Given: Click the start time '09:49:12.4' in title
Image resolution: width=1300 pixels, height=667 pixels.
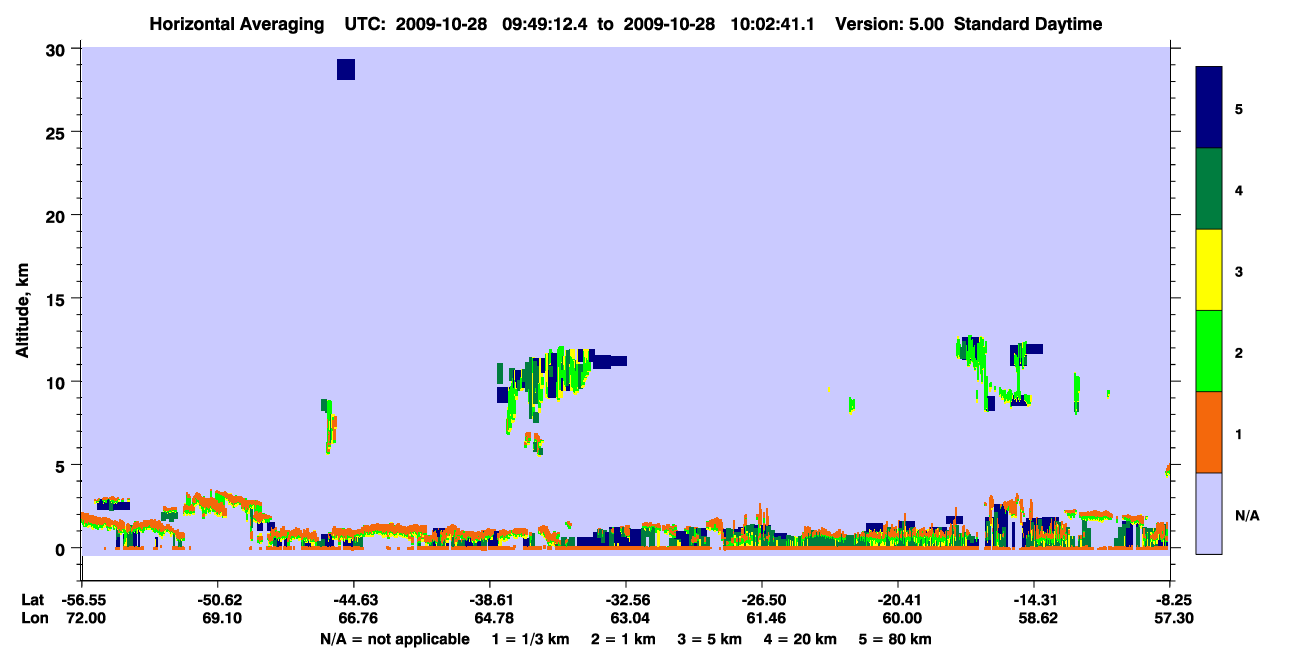Looking at the screenshot, I should tap(546, 24).
